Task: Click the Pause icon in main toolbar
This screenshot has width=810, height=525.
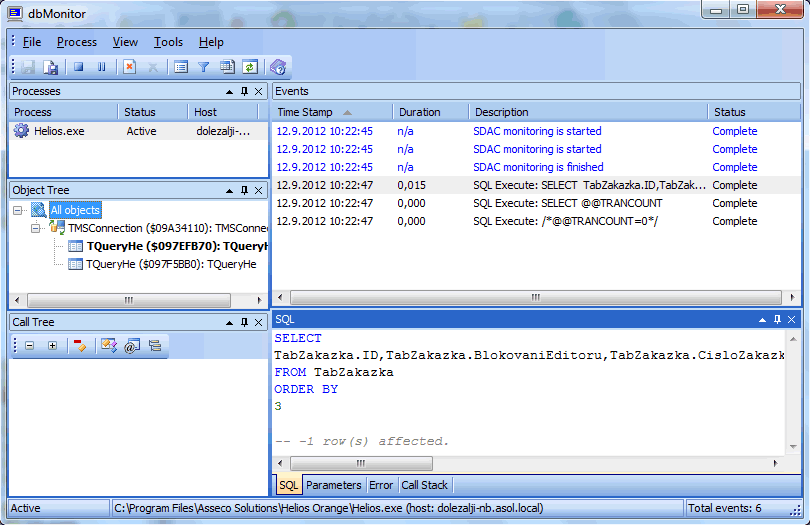Action: click(101, 67)
